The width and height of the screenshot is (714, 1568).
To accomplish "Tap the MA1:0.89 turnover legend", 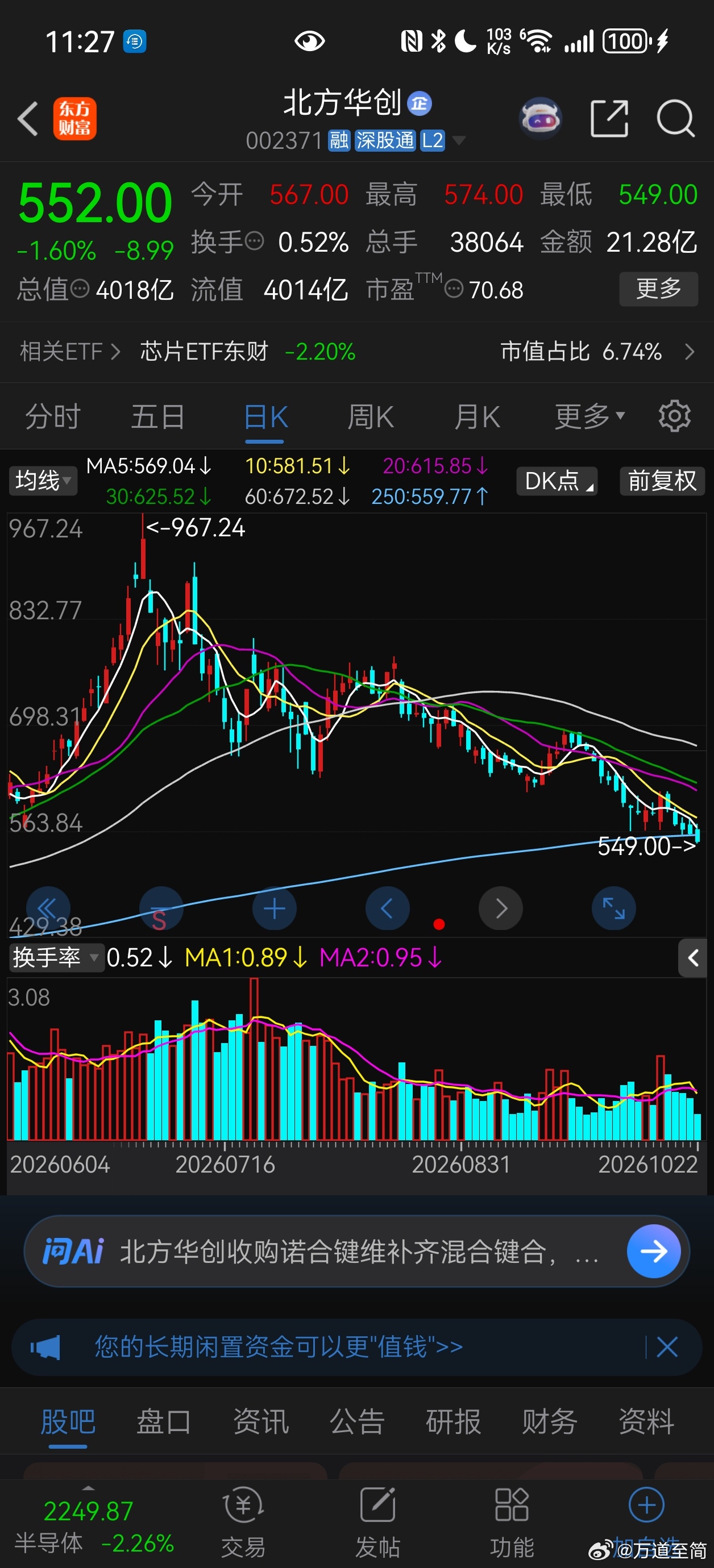I will pyautogui.click(x=246, y=957).
